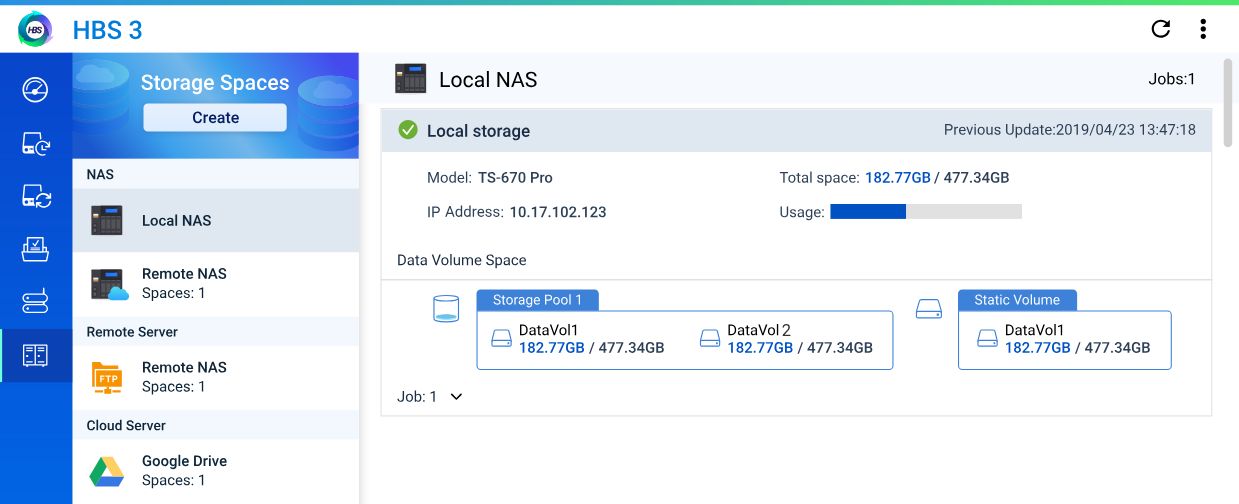The height and width of the screenshot is (504, 1239).
Task: Select Remote NAS under the NAS section
Action: [216, 284]
